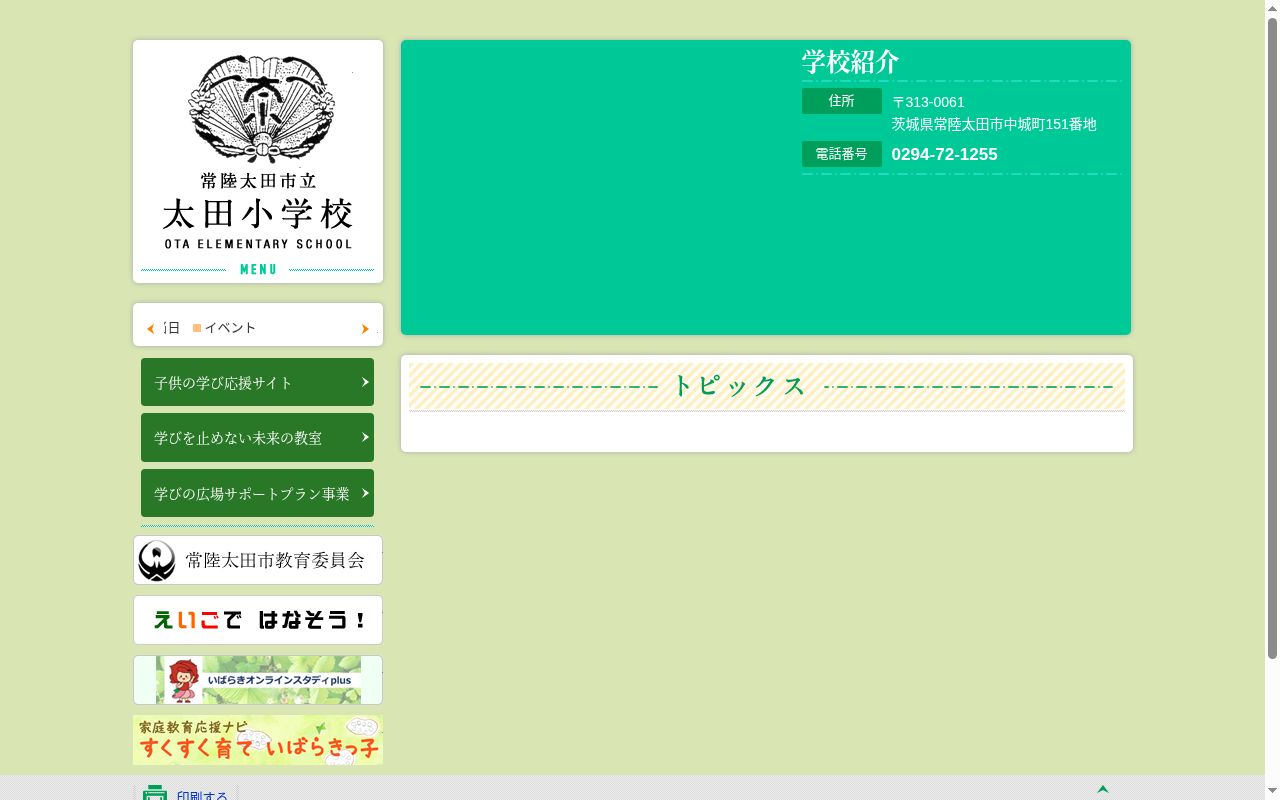Click 印刷する print link
This screenshot has width=1280, height=800.
click(x=202, y=796)
